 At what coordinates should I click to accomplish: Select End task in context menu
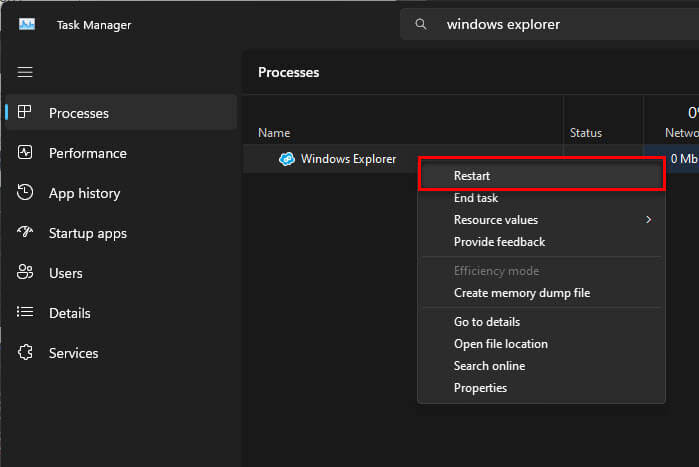542,198
